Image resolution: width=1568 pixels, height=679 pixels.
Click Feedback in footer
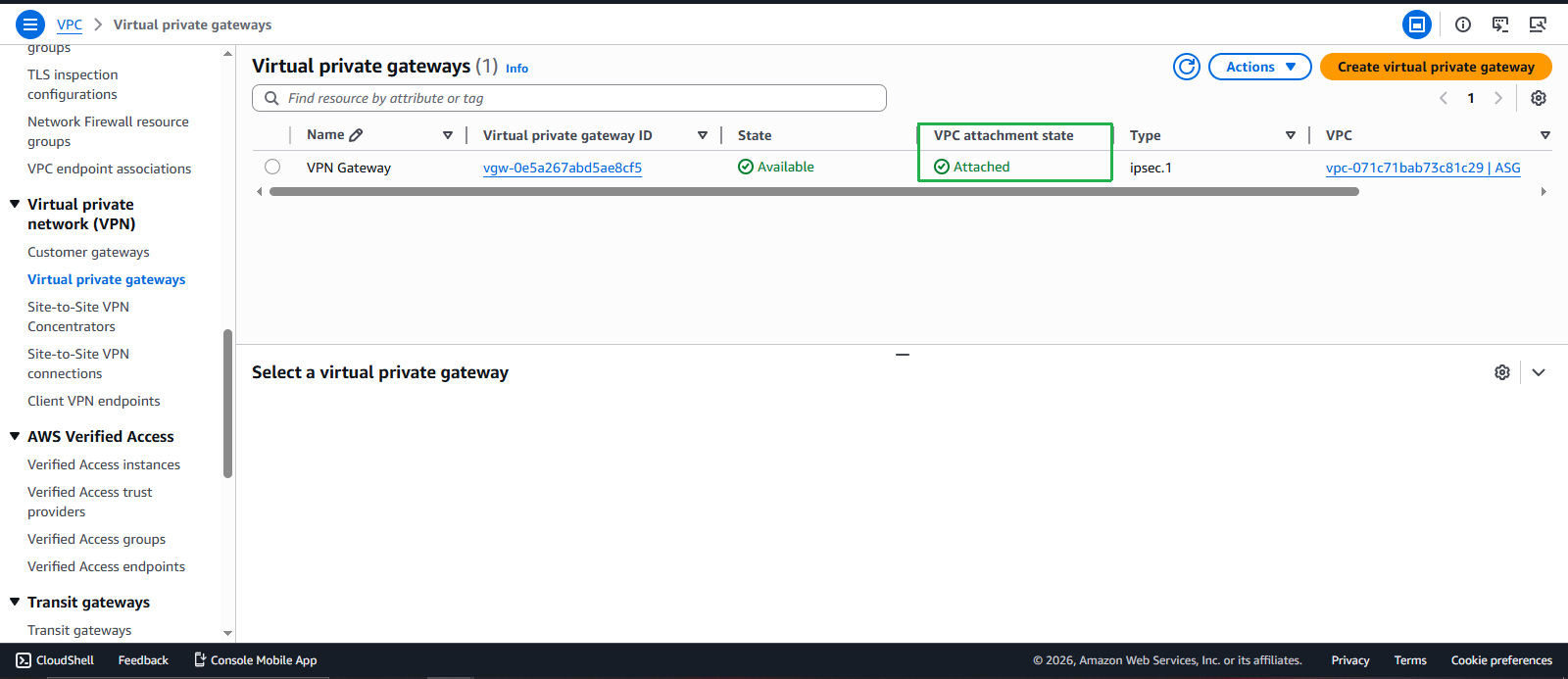[x=143, y=660]
